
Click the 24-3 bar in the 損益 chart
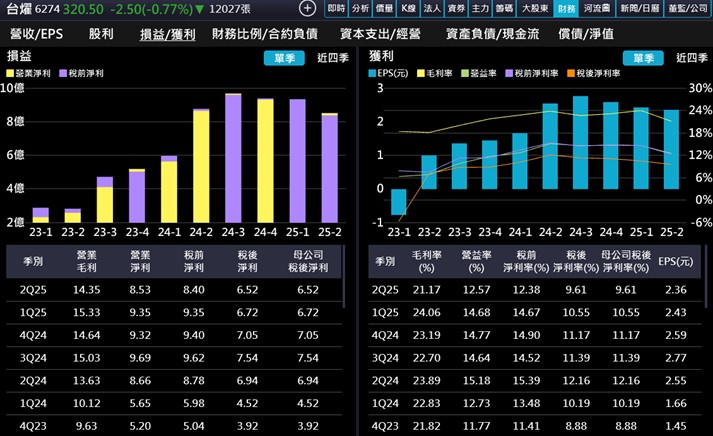(x=233, y=158)
